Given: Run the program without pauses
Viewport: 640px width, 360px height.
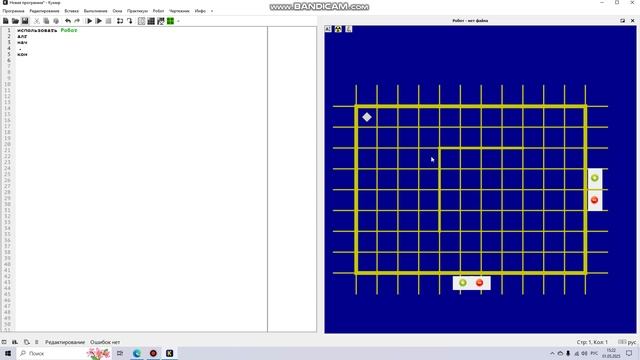Looking at the screenshot, I should [98, 21].
